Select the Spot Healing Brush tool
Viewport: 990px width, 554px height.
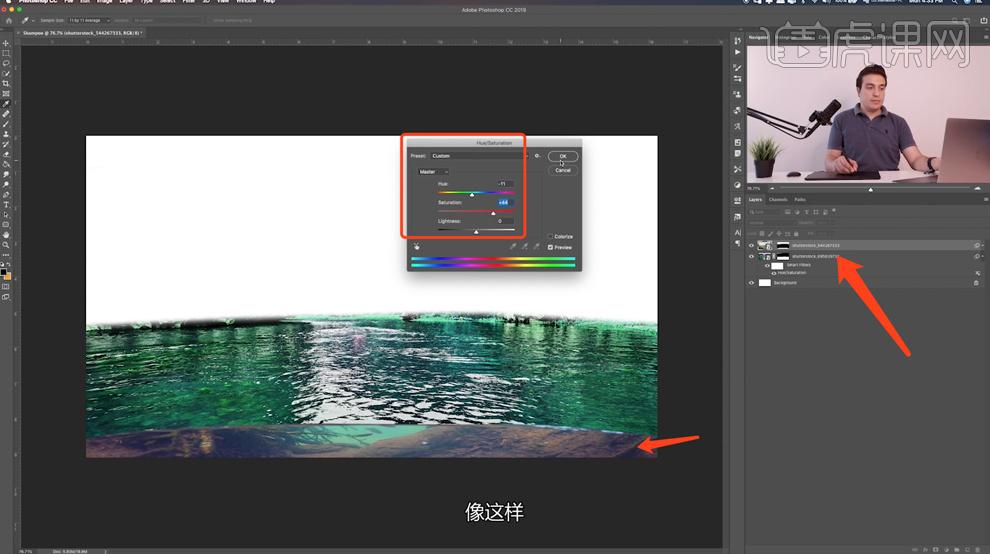coord(6,114)
